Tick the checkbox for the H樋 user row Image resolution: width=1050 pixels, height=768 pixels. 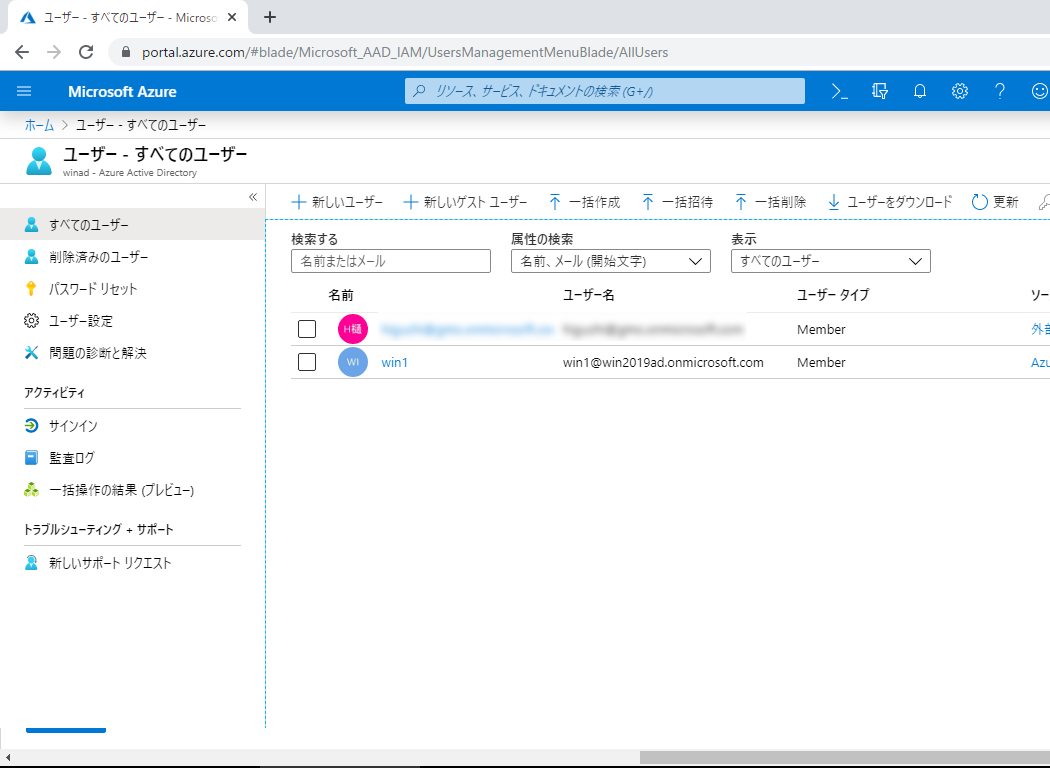[x=307, y=329]
